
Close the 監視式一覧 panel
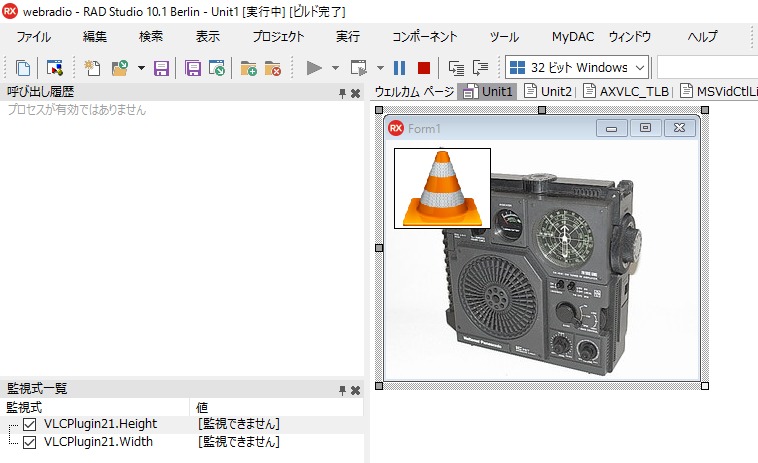pos(355,389)
